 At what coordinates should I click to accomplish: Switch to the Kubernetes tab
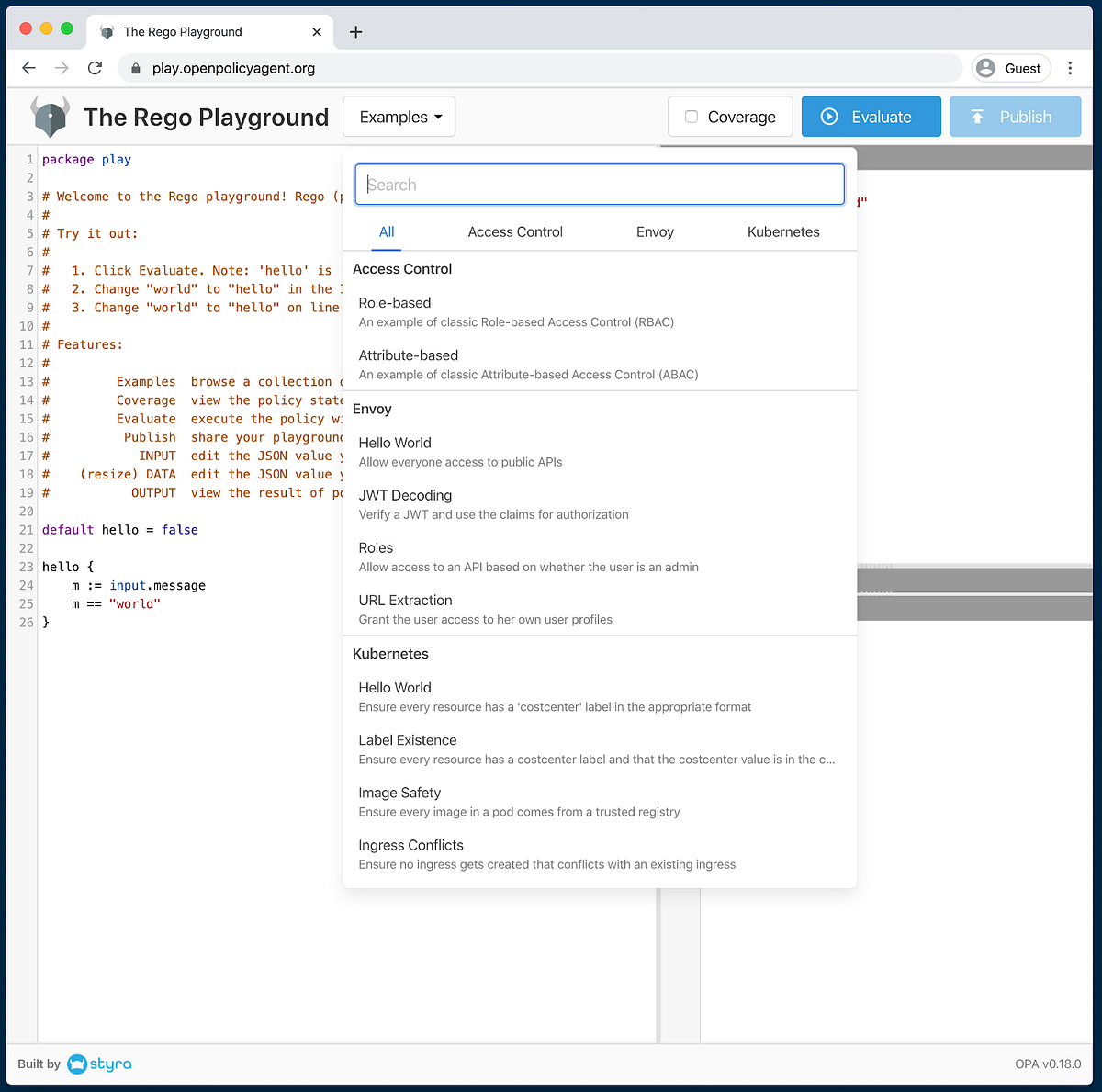coord(782,231)
